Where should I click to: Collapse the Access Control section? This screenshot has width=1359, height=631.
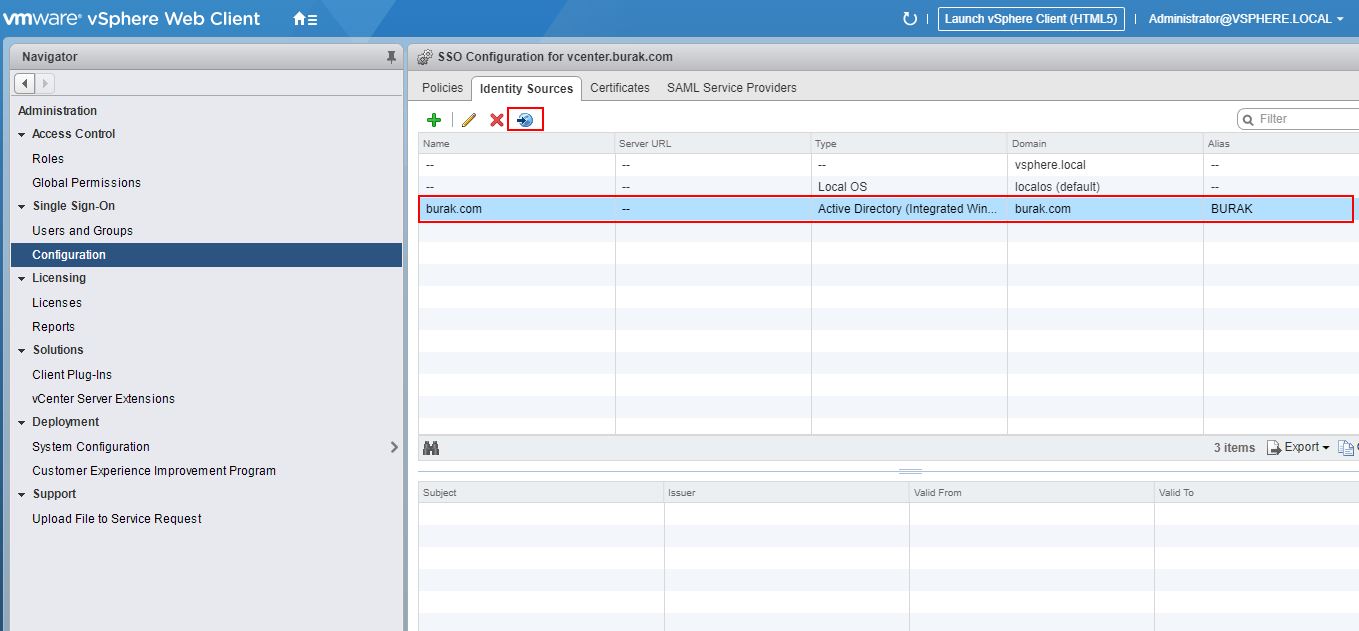tap(22, 134)
